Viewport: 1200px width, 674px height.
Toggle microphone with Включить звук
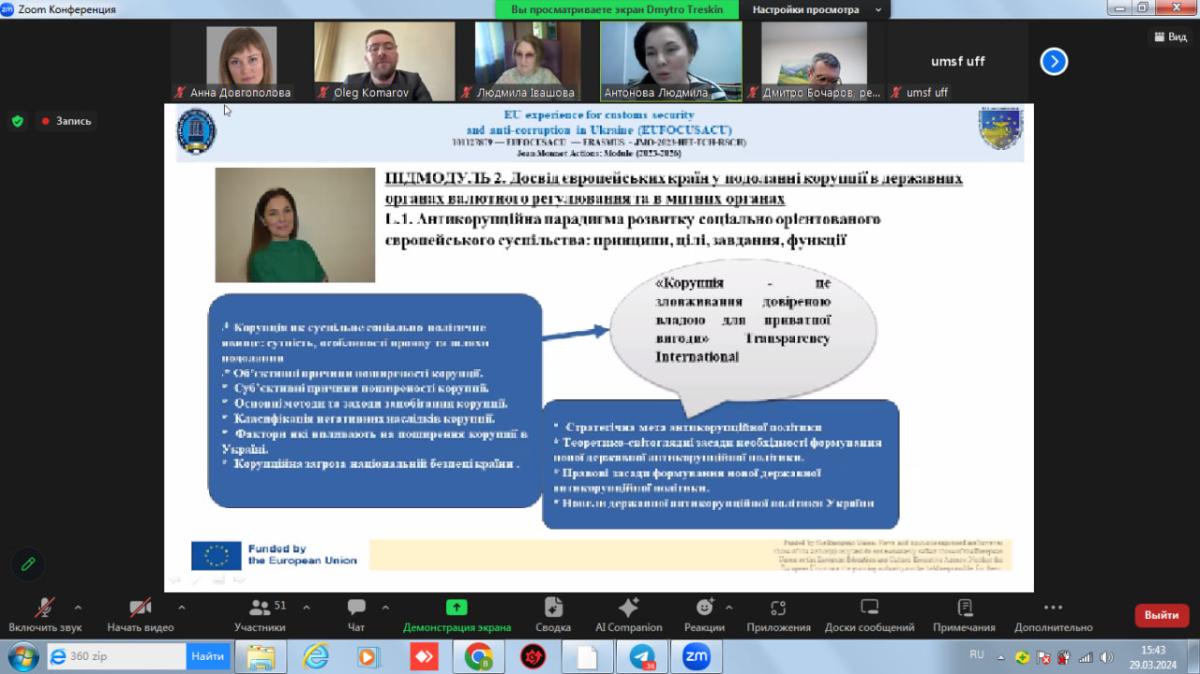pos(45,613)
